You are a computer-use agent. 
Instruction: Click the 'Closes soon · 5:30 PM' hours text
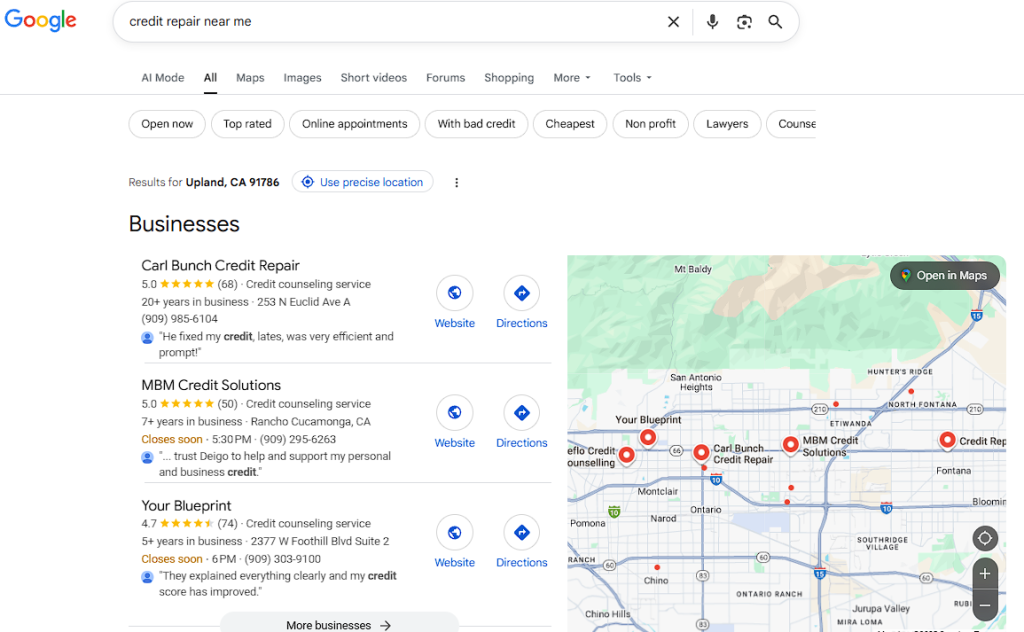197,439
